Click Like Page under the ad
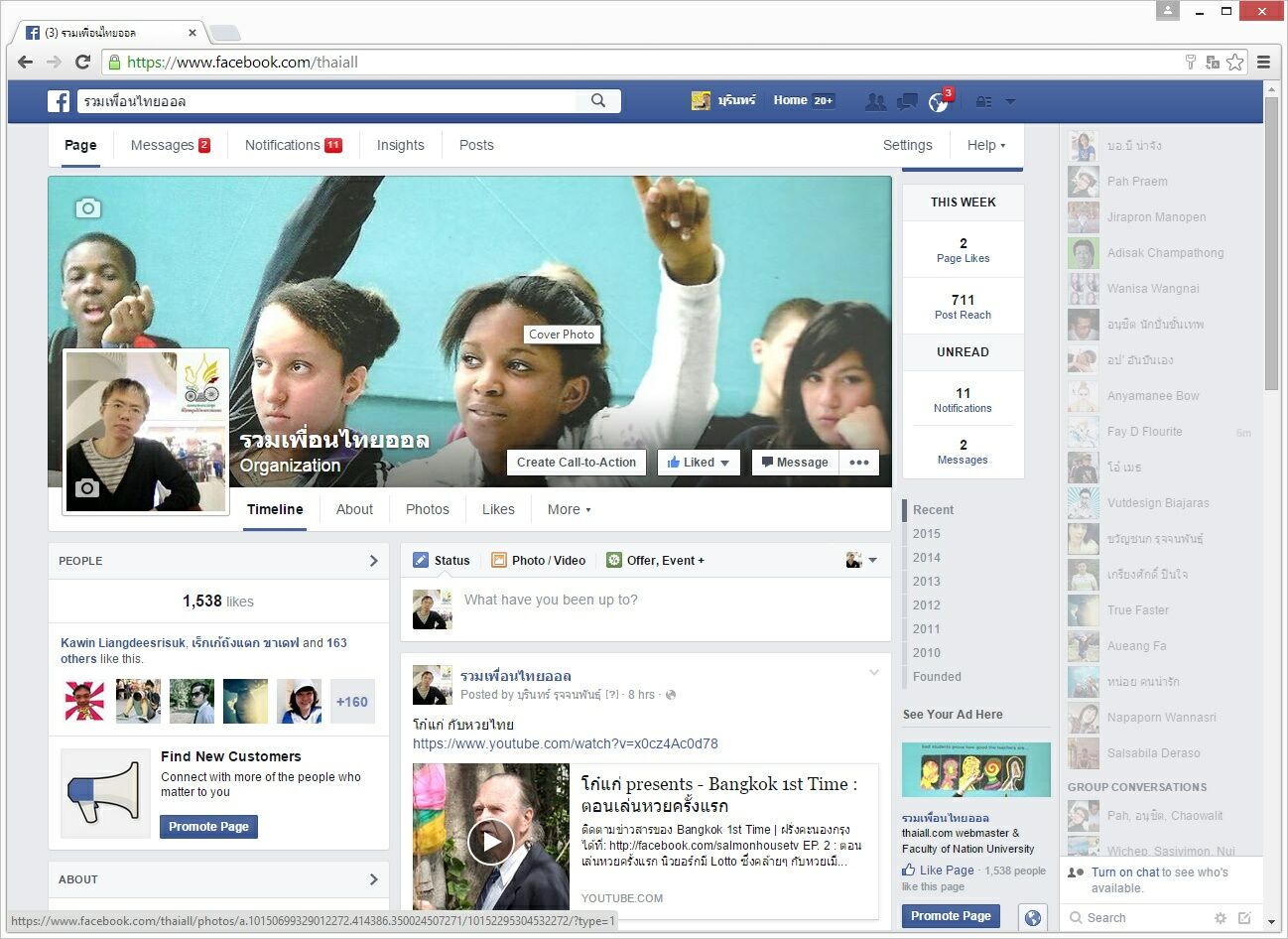1288x939 pixels. [938, 871]
